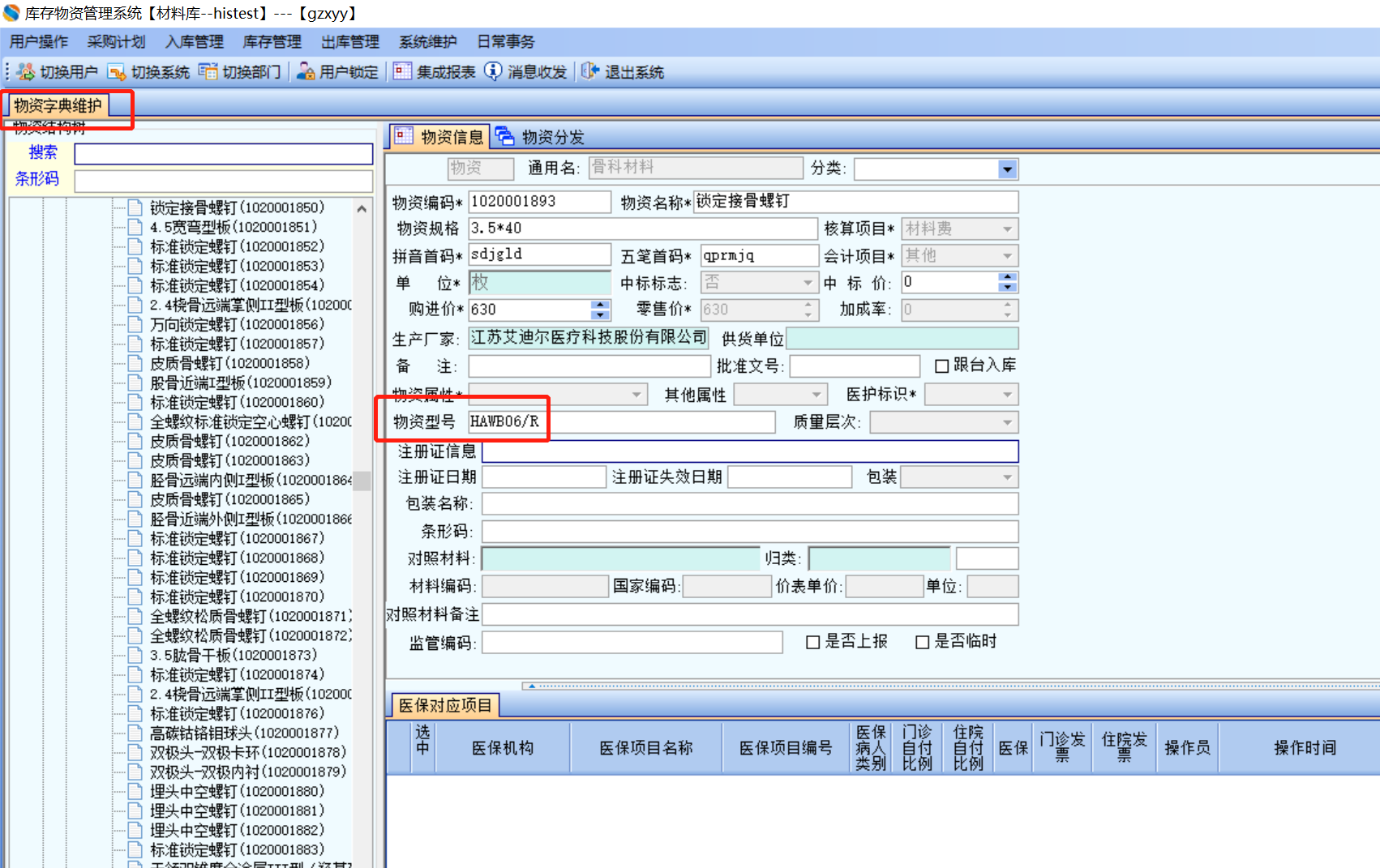Check the 是否上报 checkbox
Image resolution: width=1380 pixels, height=868 pixels.
pos(813,643)
